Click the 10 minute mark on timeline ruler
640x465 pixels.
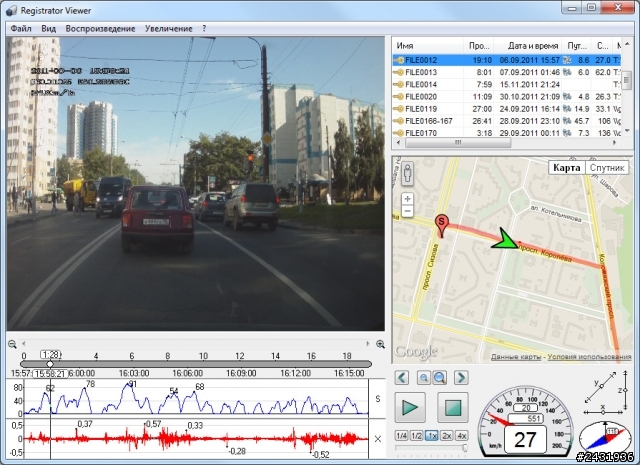point(203,356)
